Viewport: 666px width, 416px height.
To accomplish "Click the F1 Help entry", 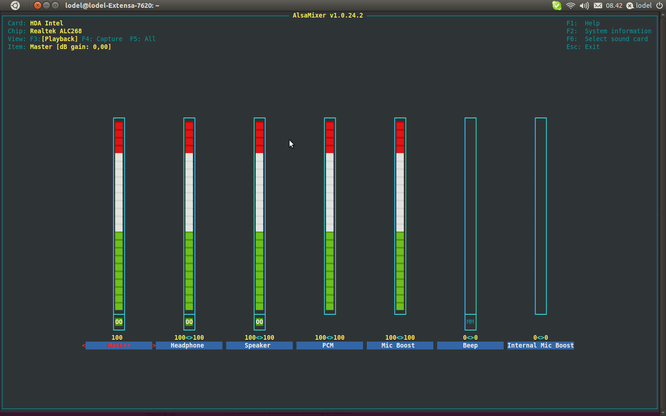I will (583, 23).
